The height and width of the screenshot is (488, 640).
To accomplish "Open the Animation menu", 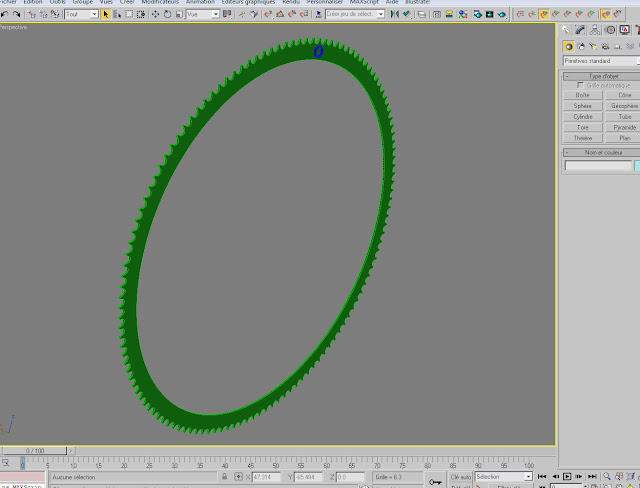I will (200, 2).
